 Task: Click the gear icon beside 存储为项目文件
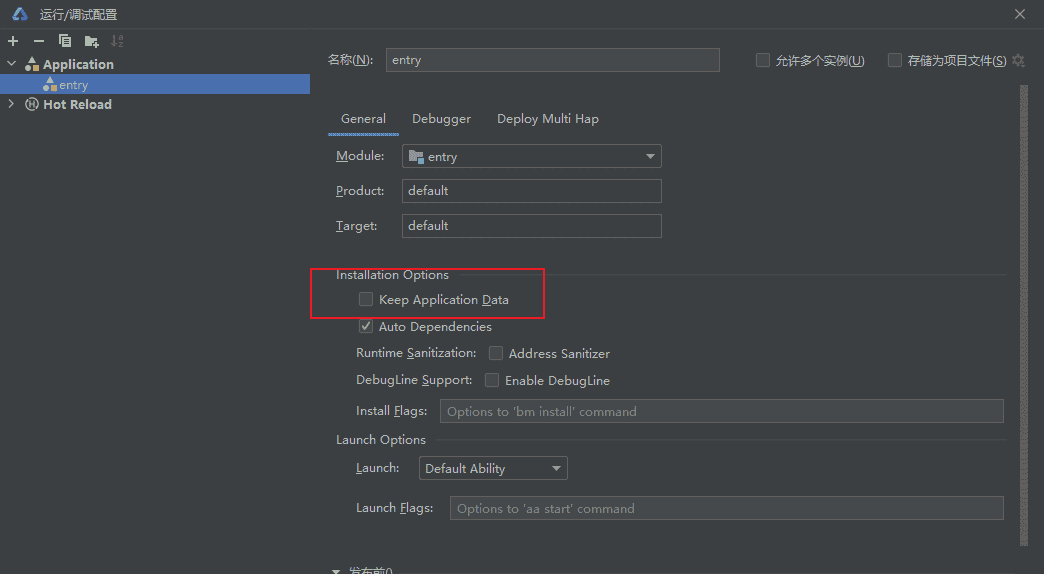coord(1018,61)
